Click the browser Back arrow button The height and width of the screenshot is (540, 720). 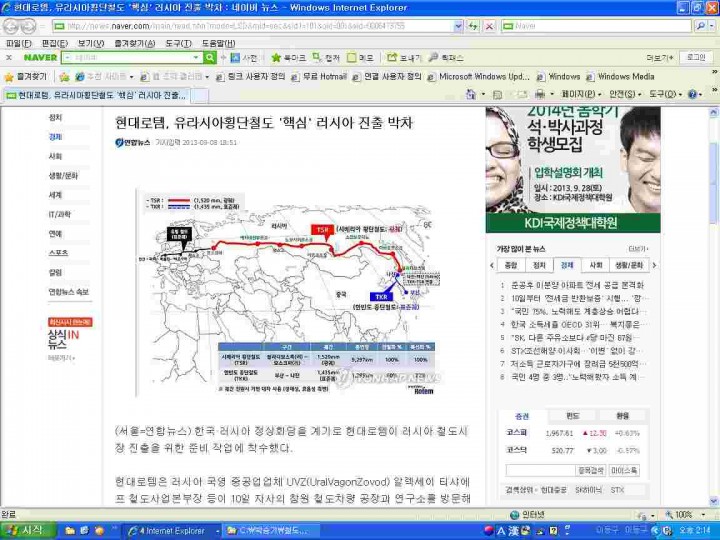click(10, 26)
